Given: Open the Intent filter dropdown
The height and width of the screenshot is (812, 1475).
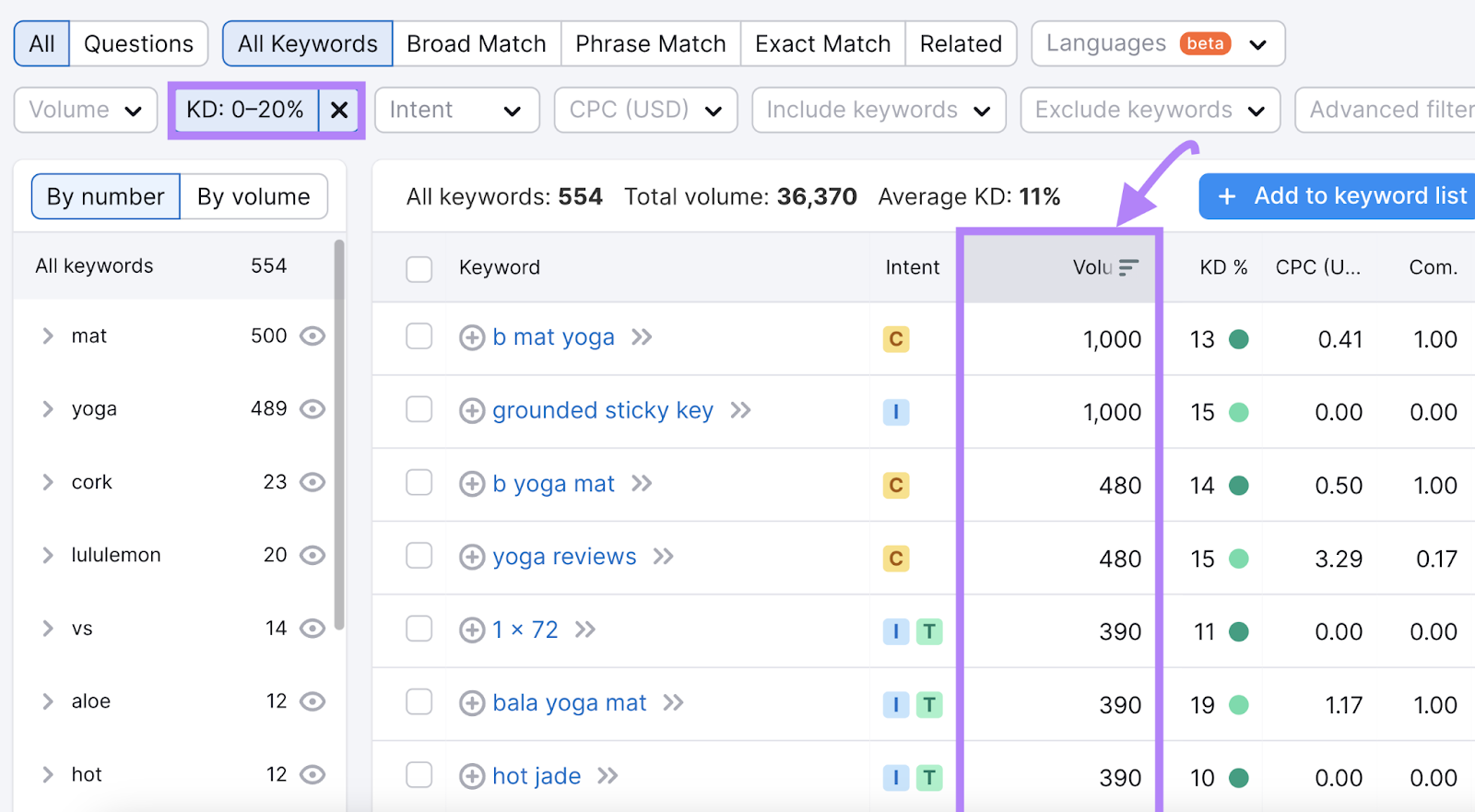Looking at the screenshot, I should tap(456, 111).
